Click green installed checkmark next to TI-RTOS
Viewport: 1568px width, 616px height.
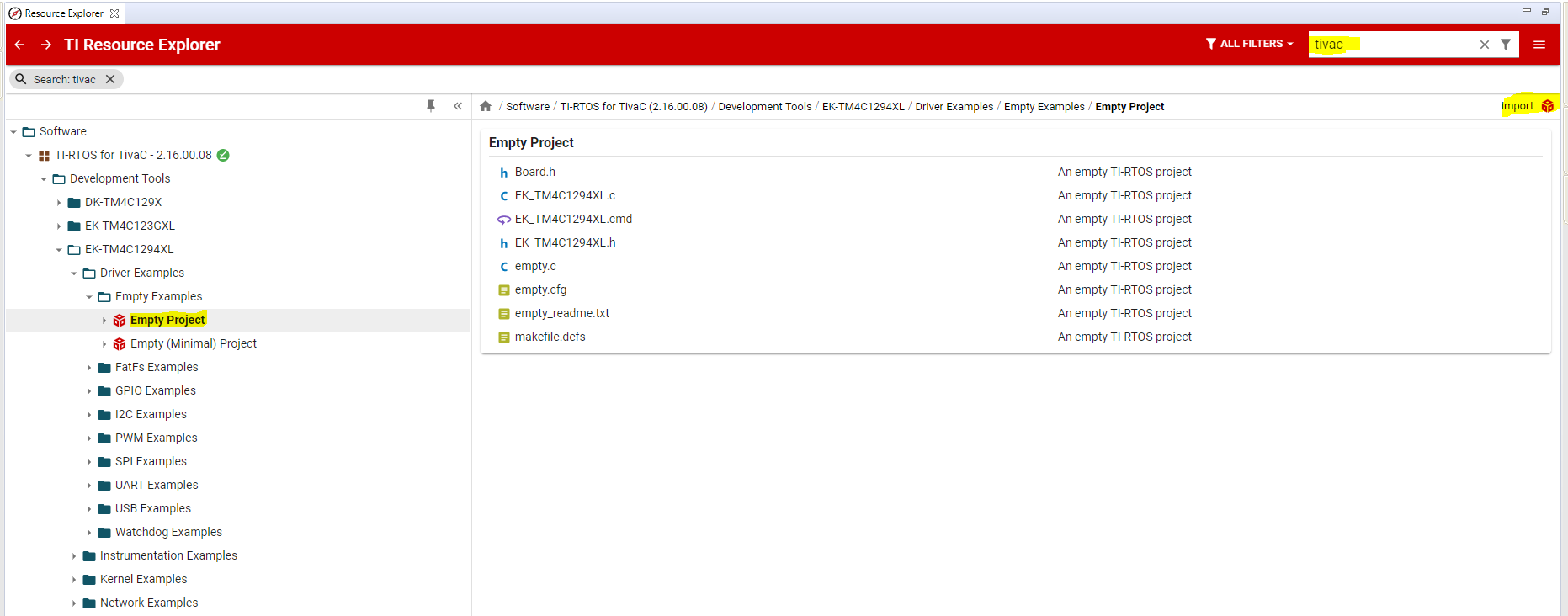coord(223,155)
